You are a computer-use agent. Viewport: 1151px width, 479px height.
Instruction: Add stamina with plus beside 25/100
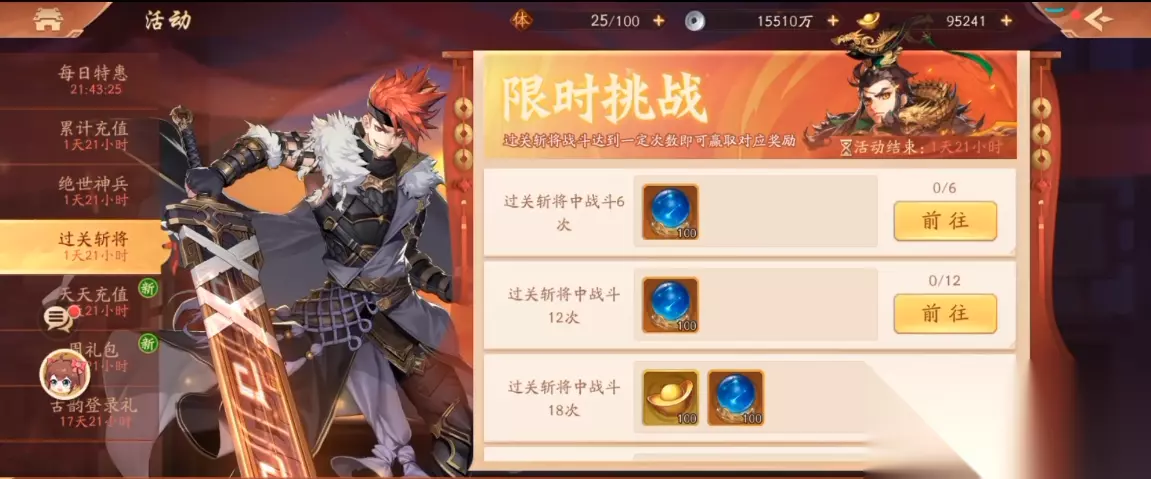(x=658, y=21)
